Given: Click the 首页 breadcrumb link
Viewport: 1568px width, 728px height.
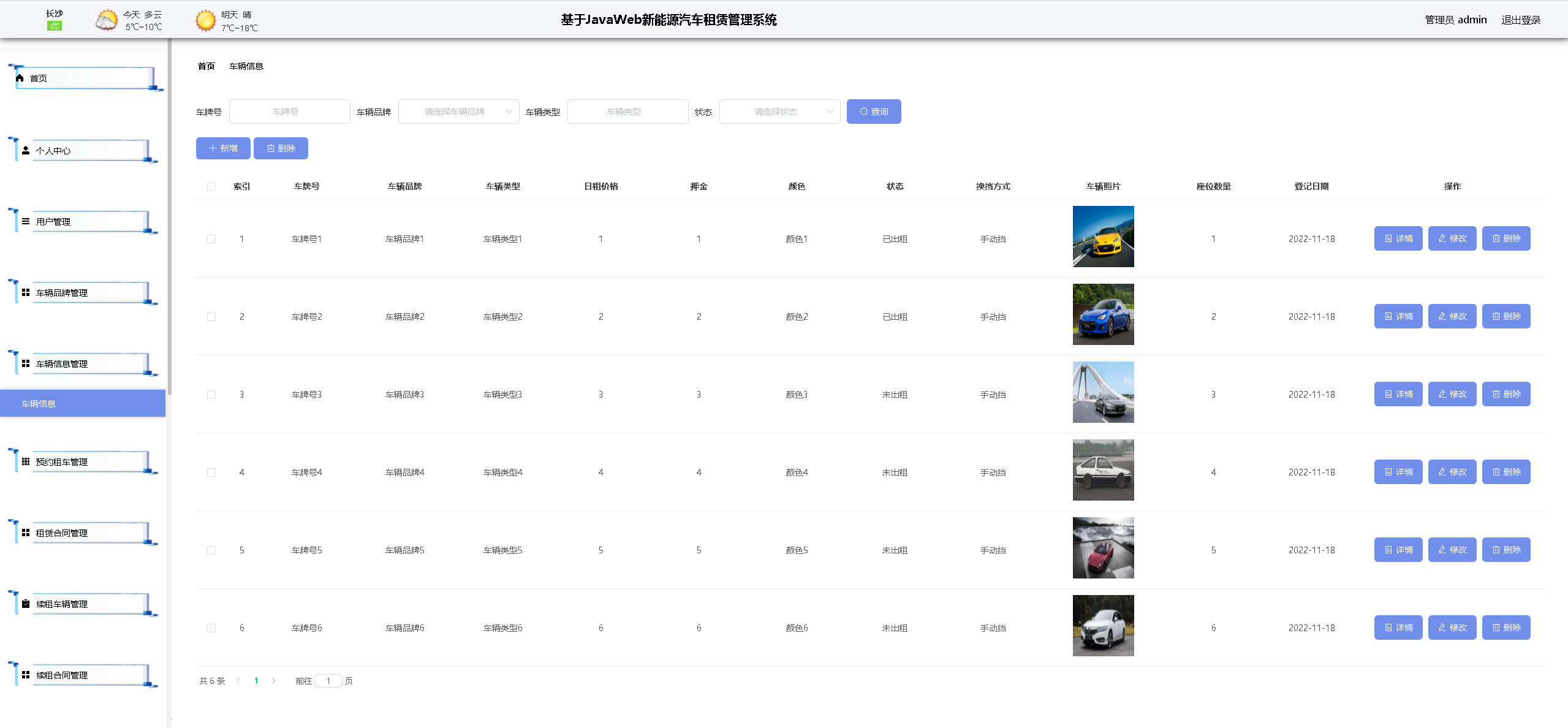Looking at the screenshot, I should point(206,66).
